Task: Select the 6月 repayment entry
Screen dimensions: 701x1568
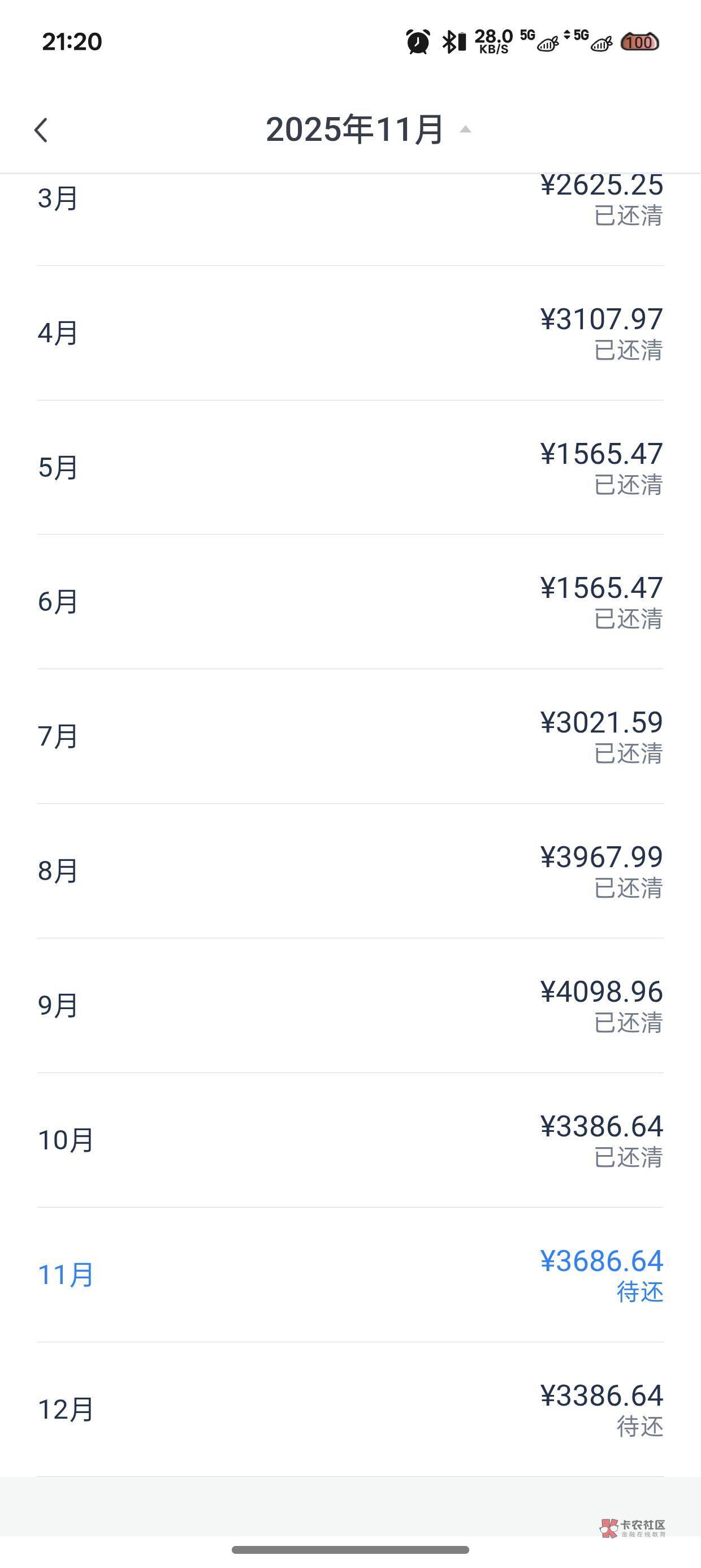Action: click(x=350, y=602)
